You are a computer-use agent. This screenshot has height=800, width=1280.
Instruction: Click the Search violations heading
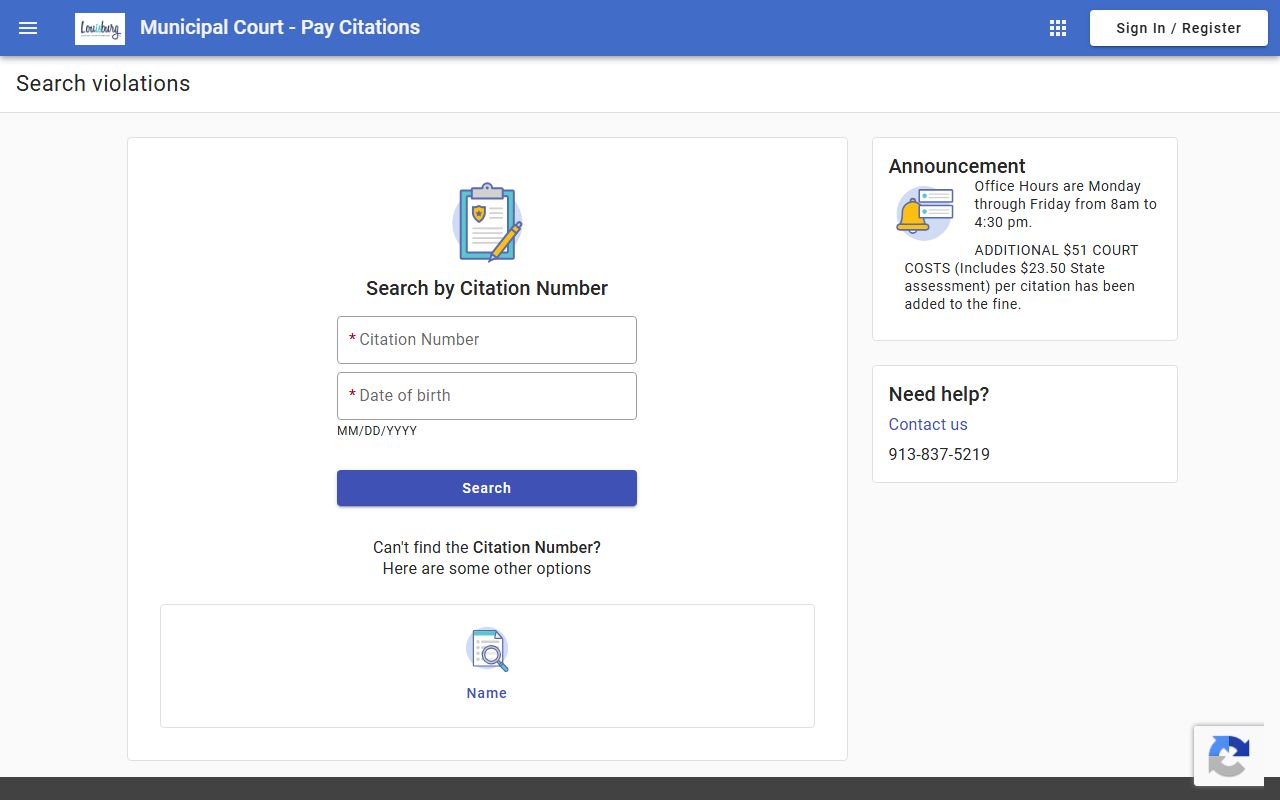(x=103, y=84)
